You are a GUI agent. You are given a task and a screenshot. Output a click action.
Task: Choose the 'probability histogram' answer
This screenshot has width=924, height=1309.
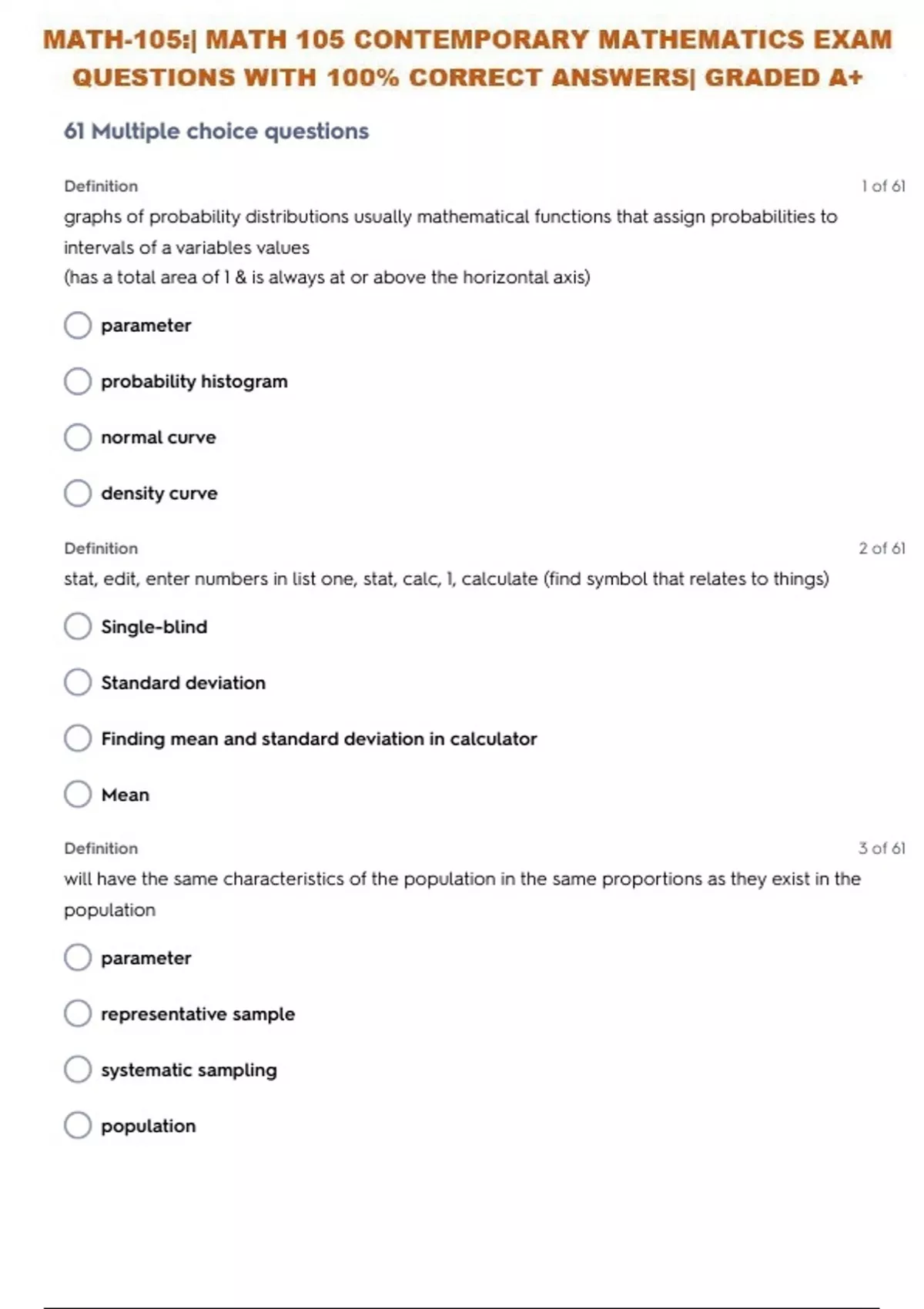point(78,381)
